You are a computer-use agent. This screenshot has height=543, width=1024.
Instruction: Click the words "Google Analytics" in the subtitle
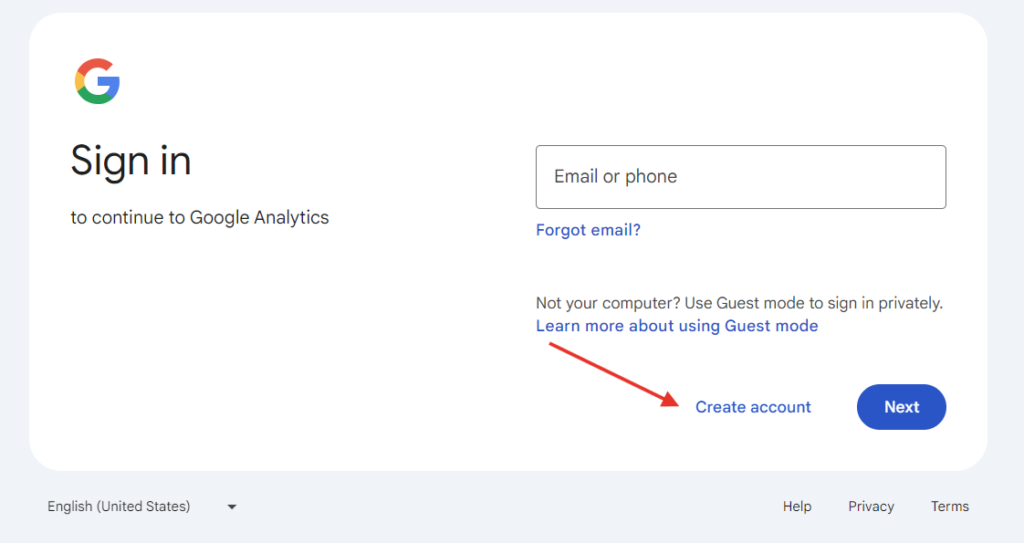click(x=259, y=218)
